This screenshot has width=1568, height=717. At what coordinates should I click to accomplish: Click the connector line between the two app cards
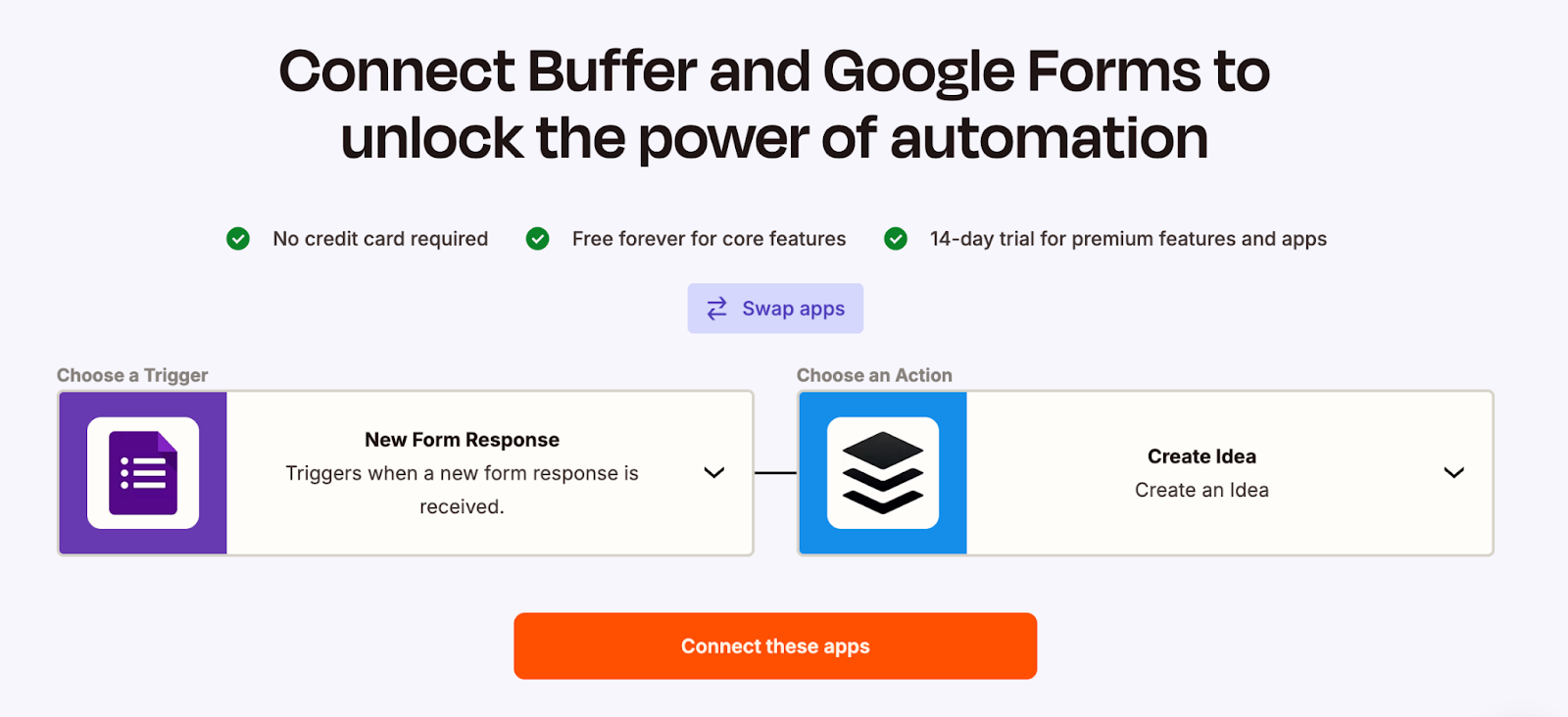[774, 472]
